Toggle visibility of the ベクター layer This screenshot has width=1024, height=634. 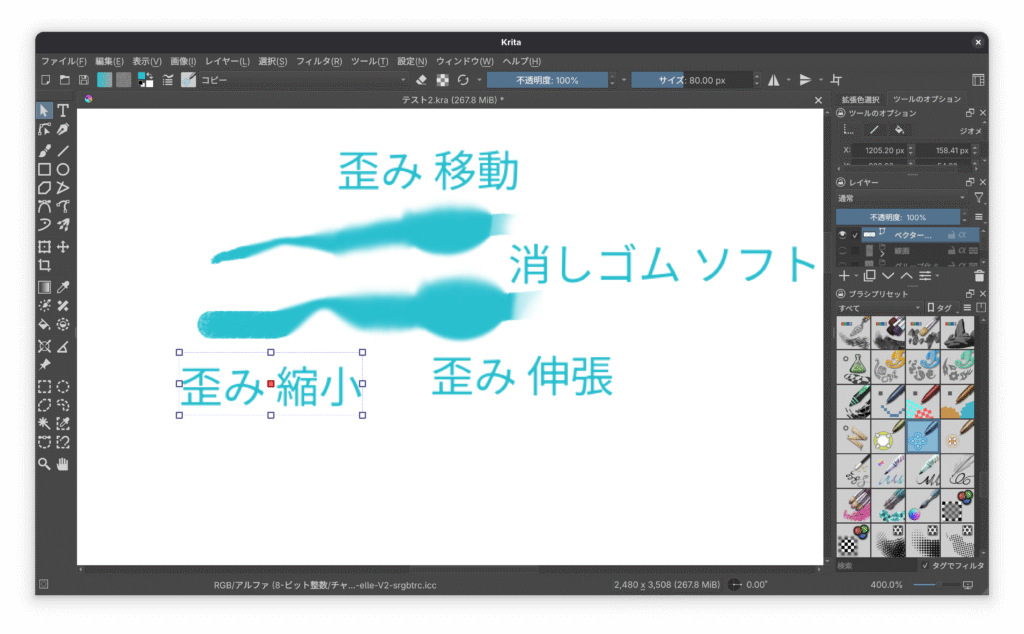click(842, 234)
